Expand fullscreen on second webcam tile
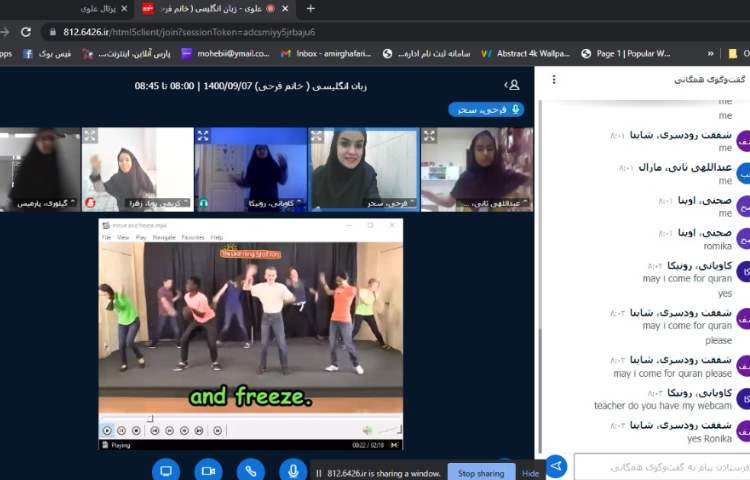The image size is (750, 480). coord(90,136)
